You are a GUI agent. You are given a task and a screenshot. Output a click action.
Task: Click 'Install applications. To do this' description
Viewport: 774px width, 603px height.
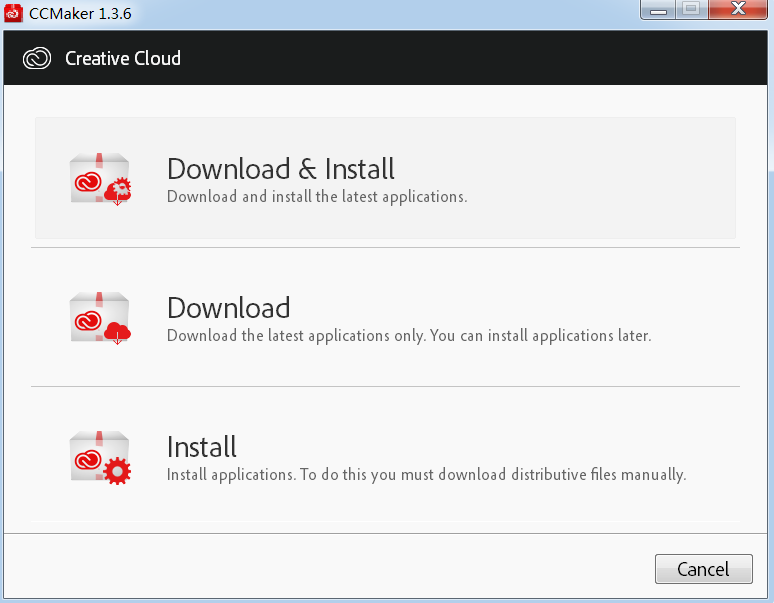426,475
